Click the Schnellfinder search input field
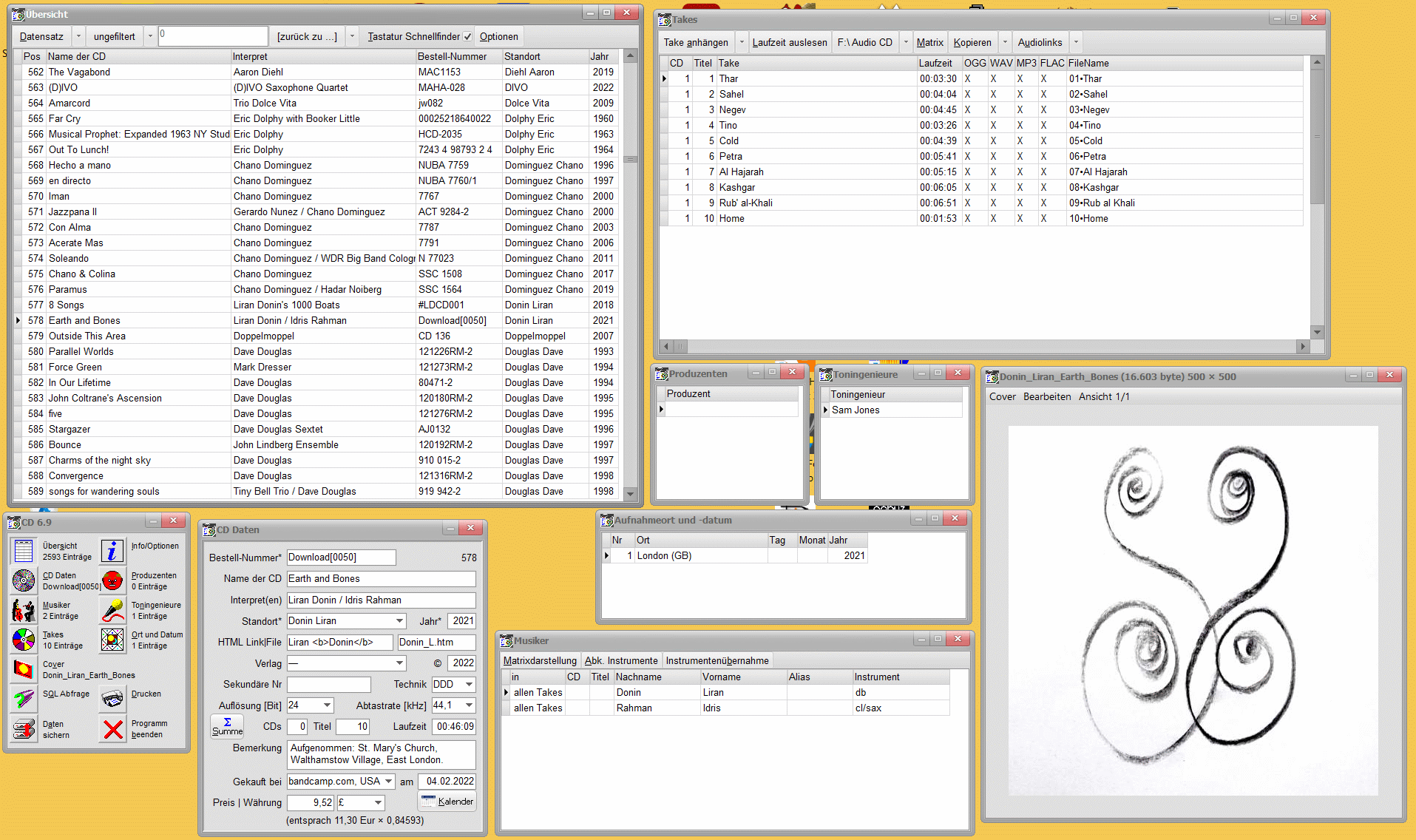 [x=213, y=36]
